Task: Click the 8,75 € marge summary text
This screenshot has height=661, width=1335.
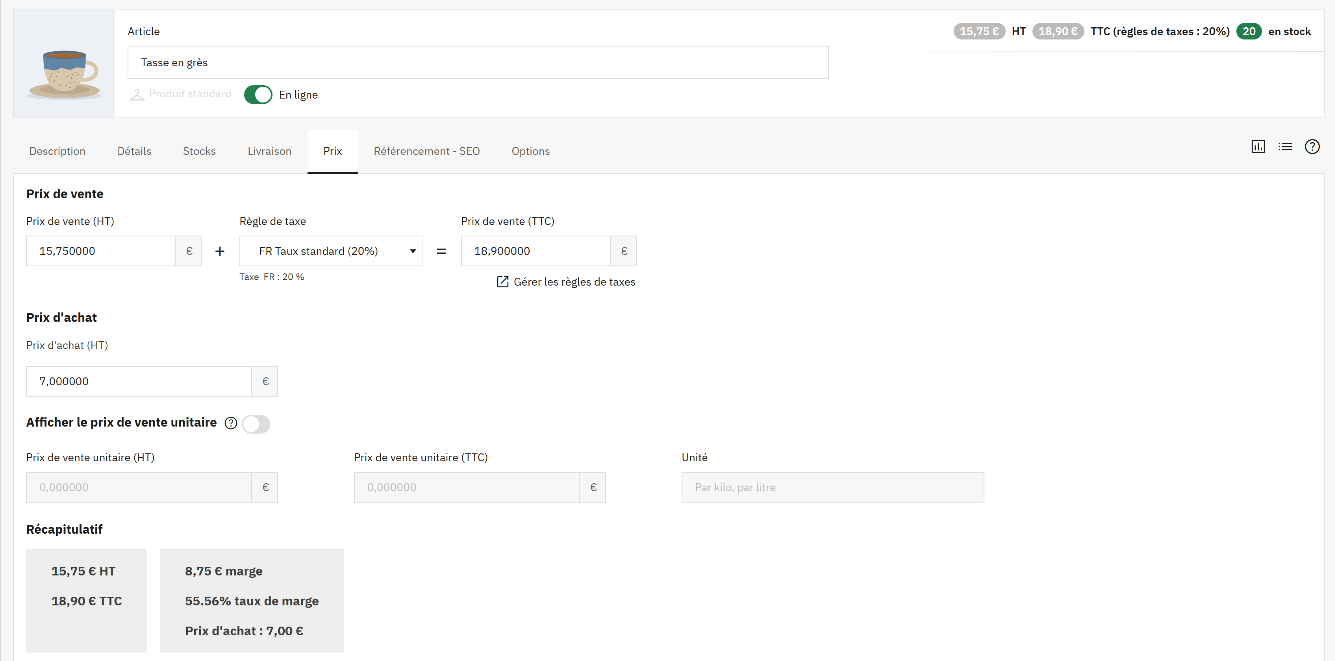Action: (x=224, y=571)
